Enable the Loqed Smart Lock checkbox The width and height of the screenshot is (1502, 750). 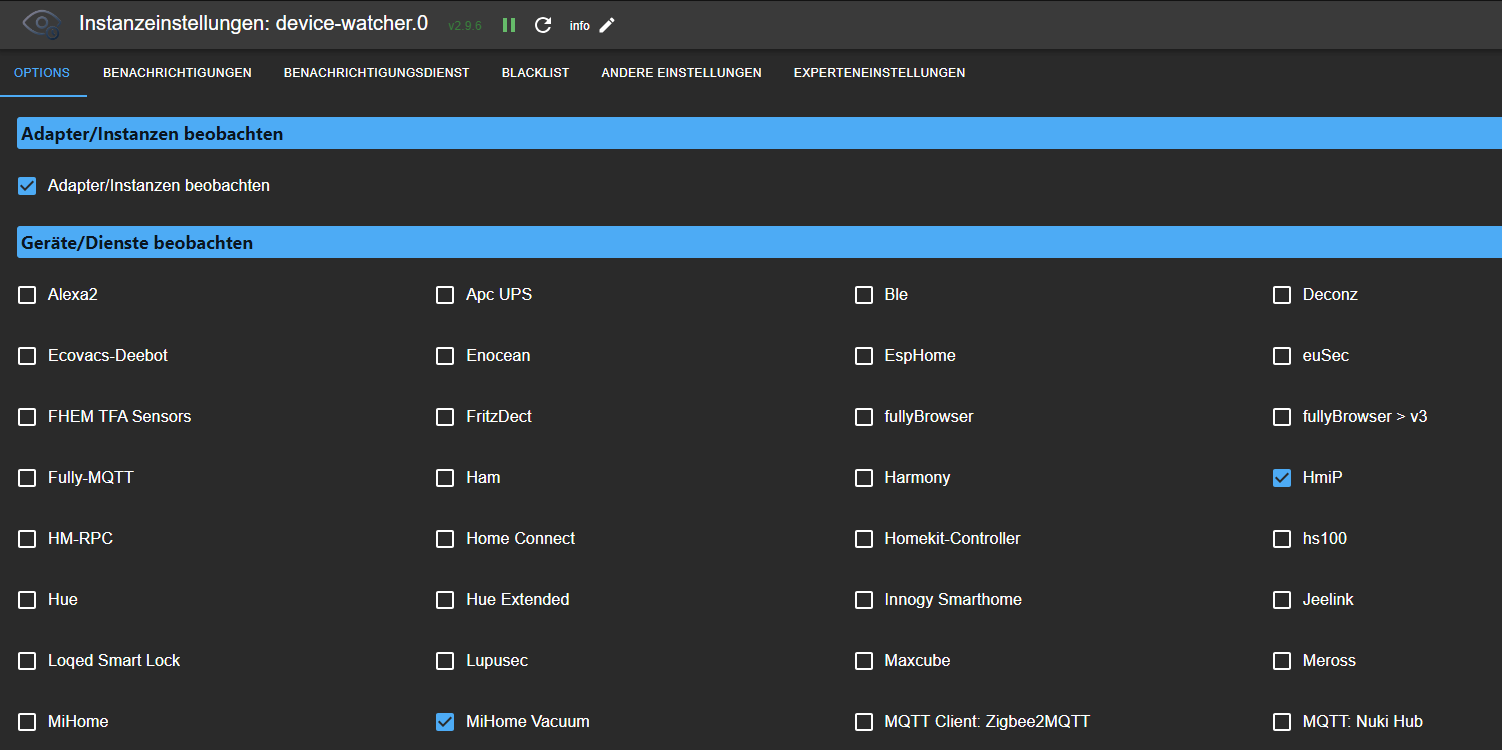(27, 661)
